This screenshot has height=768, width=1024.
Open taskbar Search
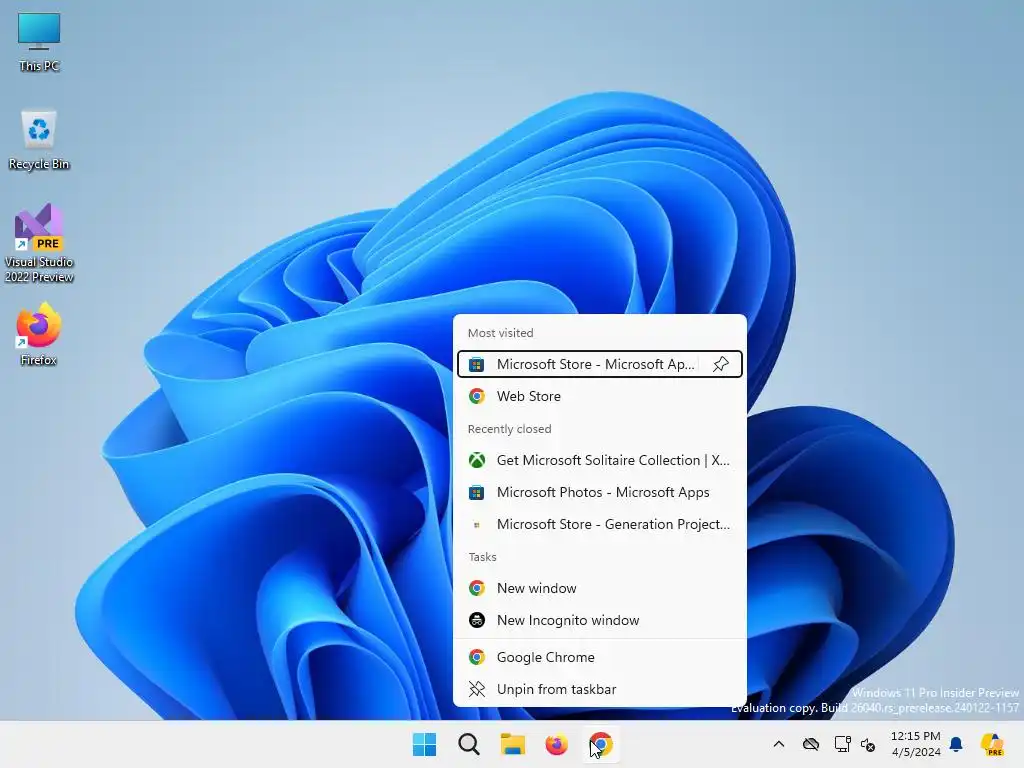point(469,744)
